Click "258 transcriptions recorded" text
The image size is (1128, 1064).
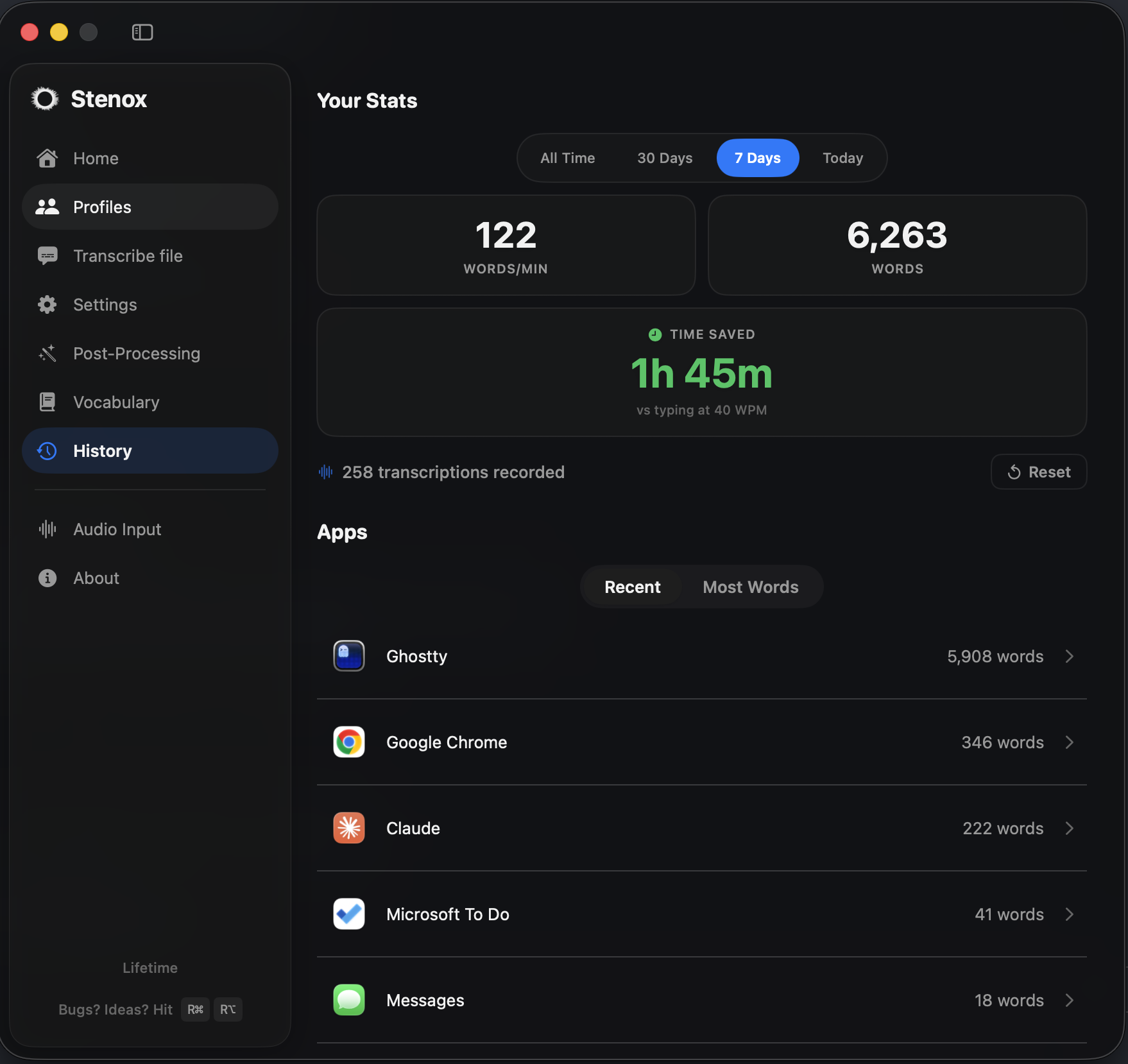point(454,472)
